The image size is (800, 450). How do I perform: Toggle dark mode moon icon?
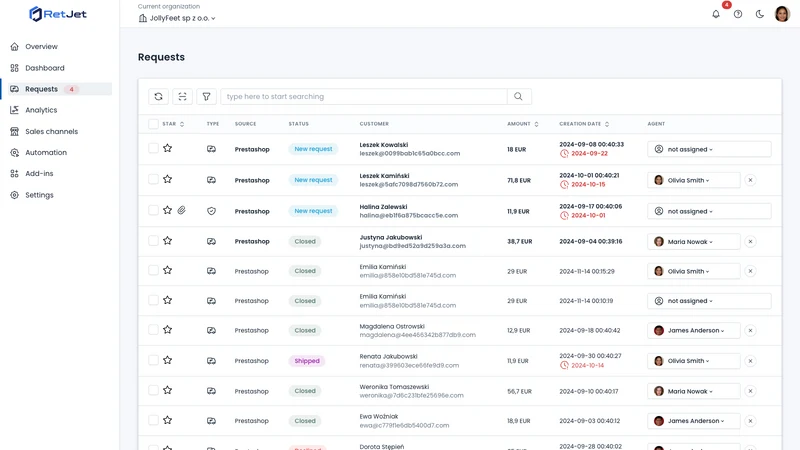click(760, 14)
